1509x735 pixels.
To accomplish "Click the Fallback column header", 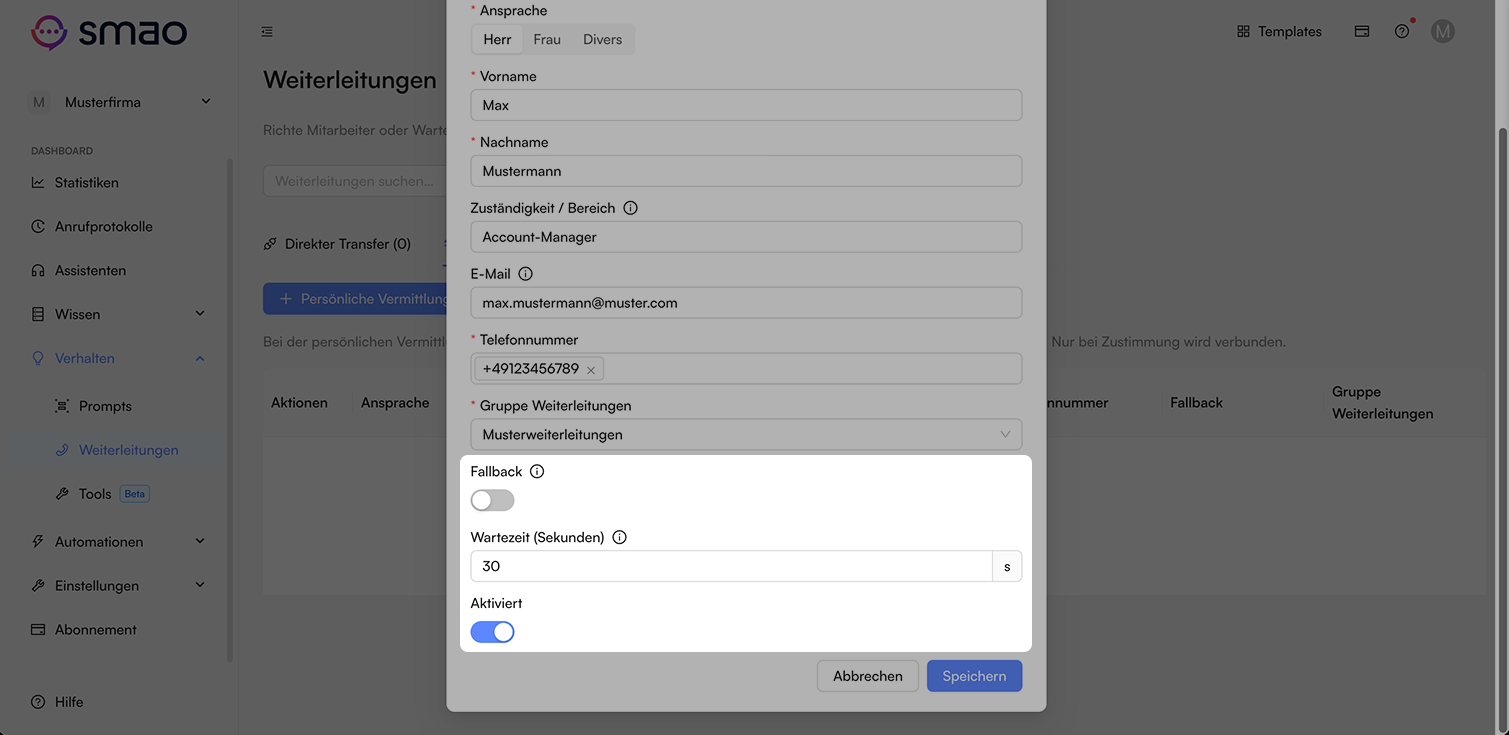I will (x=1196, y=403).
